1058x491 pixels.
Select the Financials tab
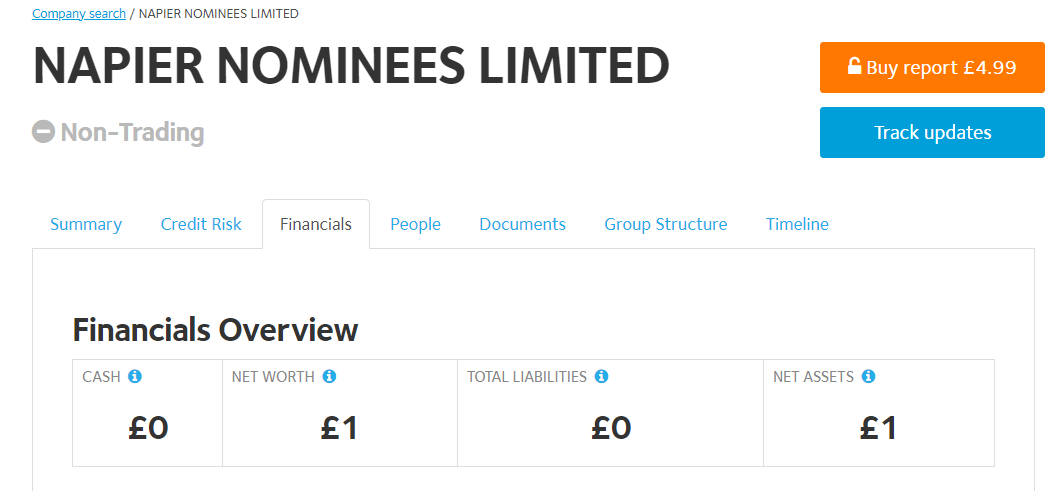(316, 225)
